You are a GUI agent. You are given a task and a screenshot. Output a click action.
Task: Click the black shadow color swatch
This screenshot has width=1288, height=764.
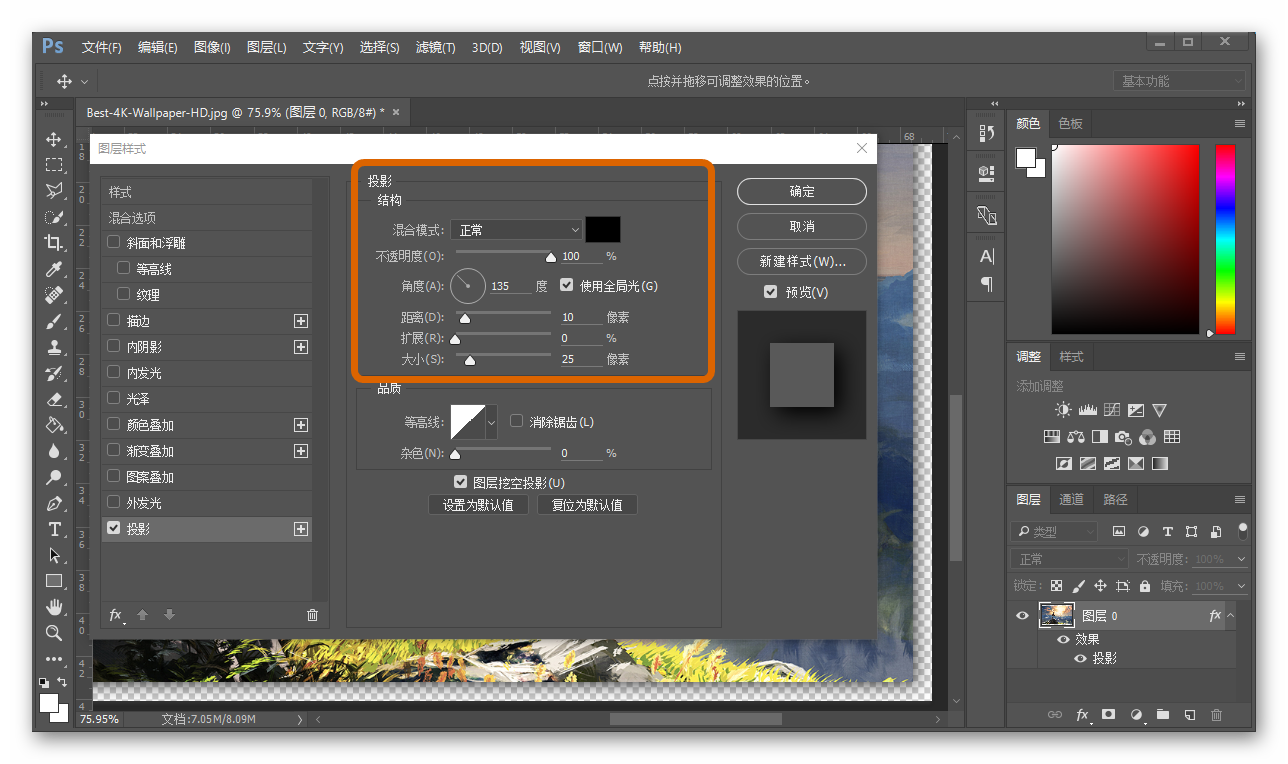[603, 229]
